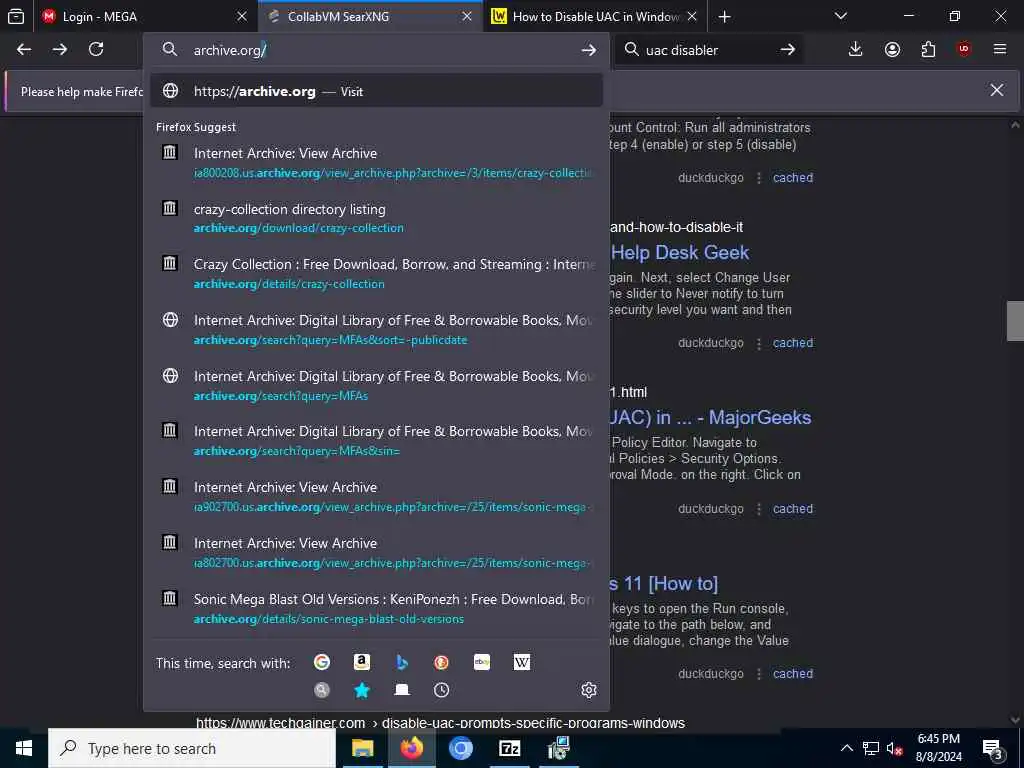Dismiss the 'Please help make Firefox' notification bar
The image size is (1024, 768).
[997, 90]
